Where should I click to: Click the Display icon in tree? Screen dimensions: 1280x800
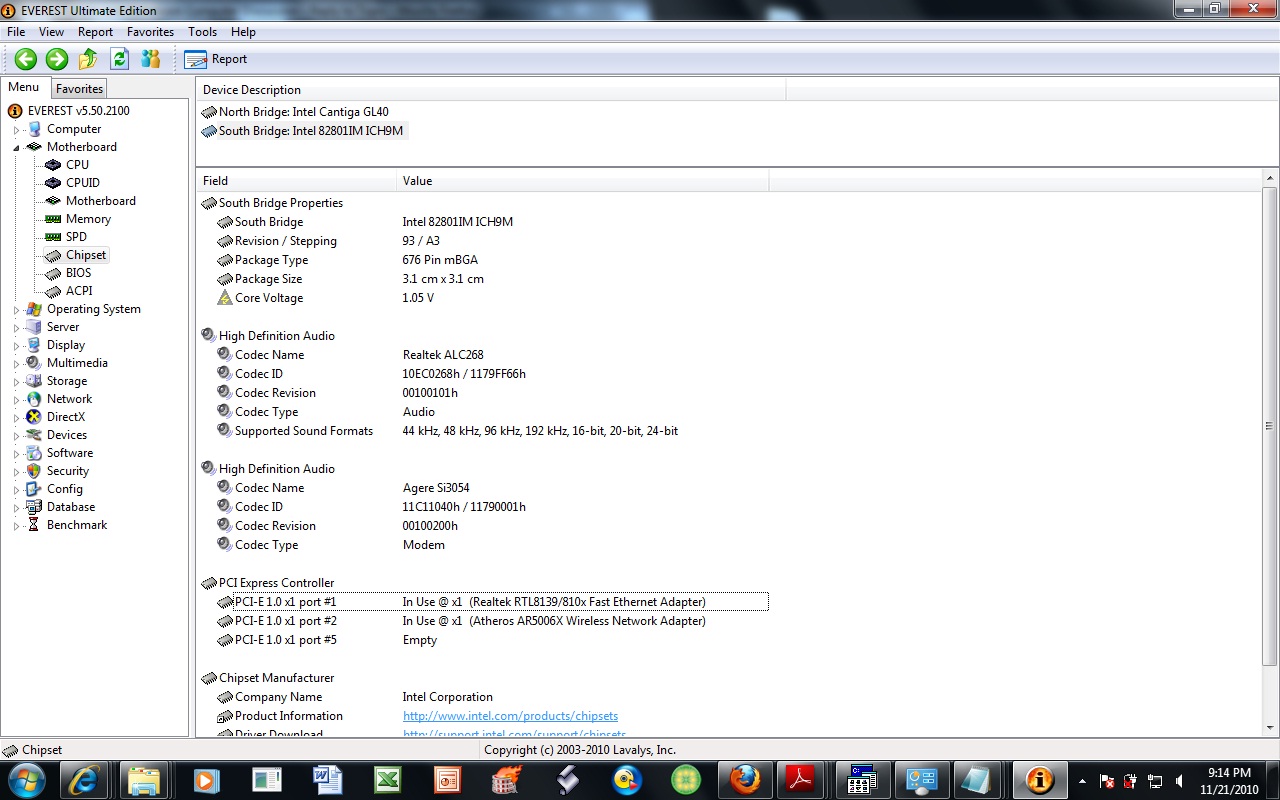pyautogui.click(x=34, y=345)
